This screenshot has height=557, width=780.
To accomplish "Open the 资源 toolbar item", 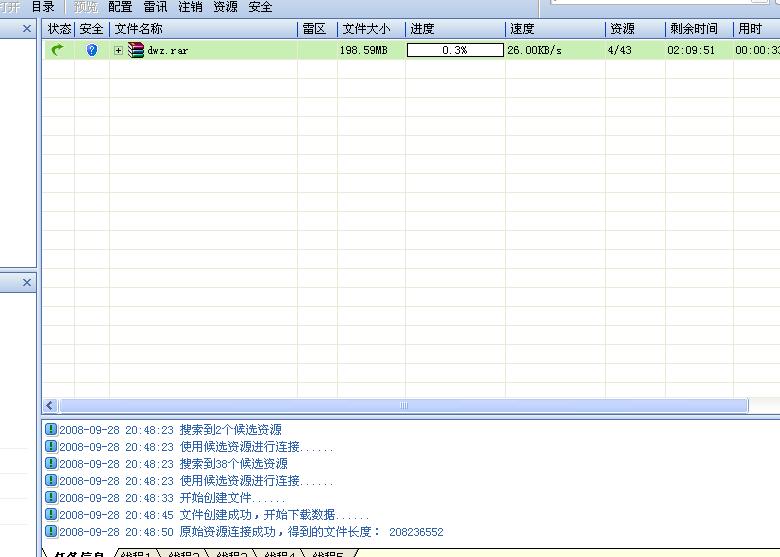I will 225,7.
